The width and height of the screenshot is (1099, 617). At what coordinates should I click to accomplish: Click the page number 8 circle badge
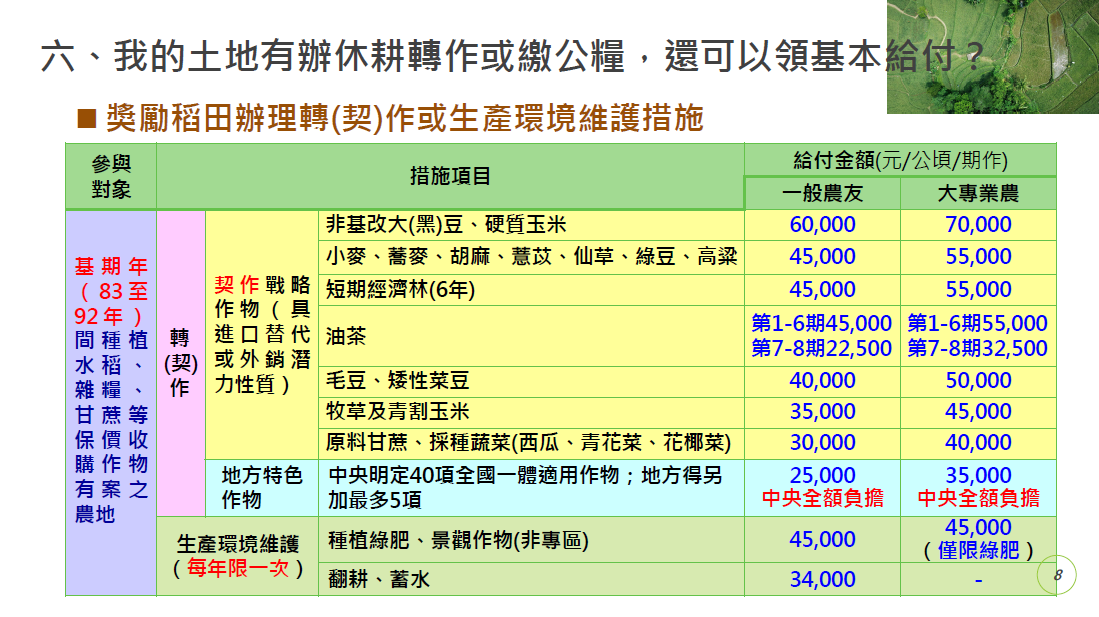[1058, 575]
